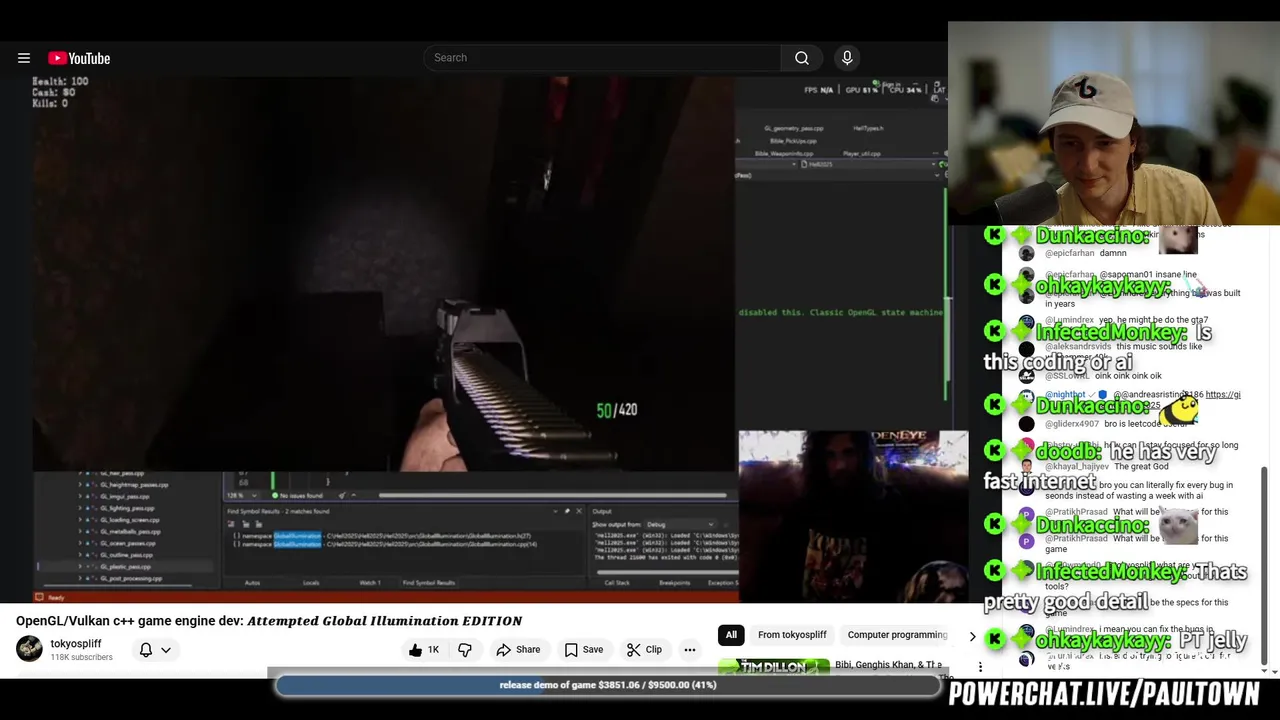This screenshot has width=1280, height=720.
Task: Open the GL_geometry_pass.cpp editor tab
Action: (x=794, y=129)
